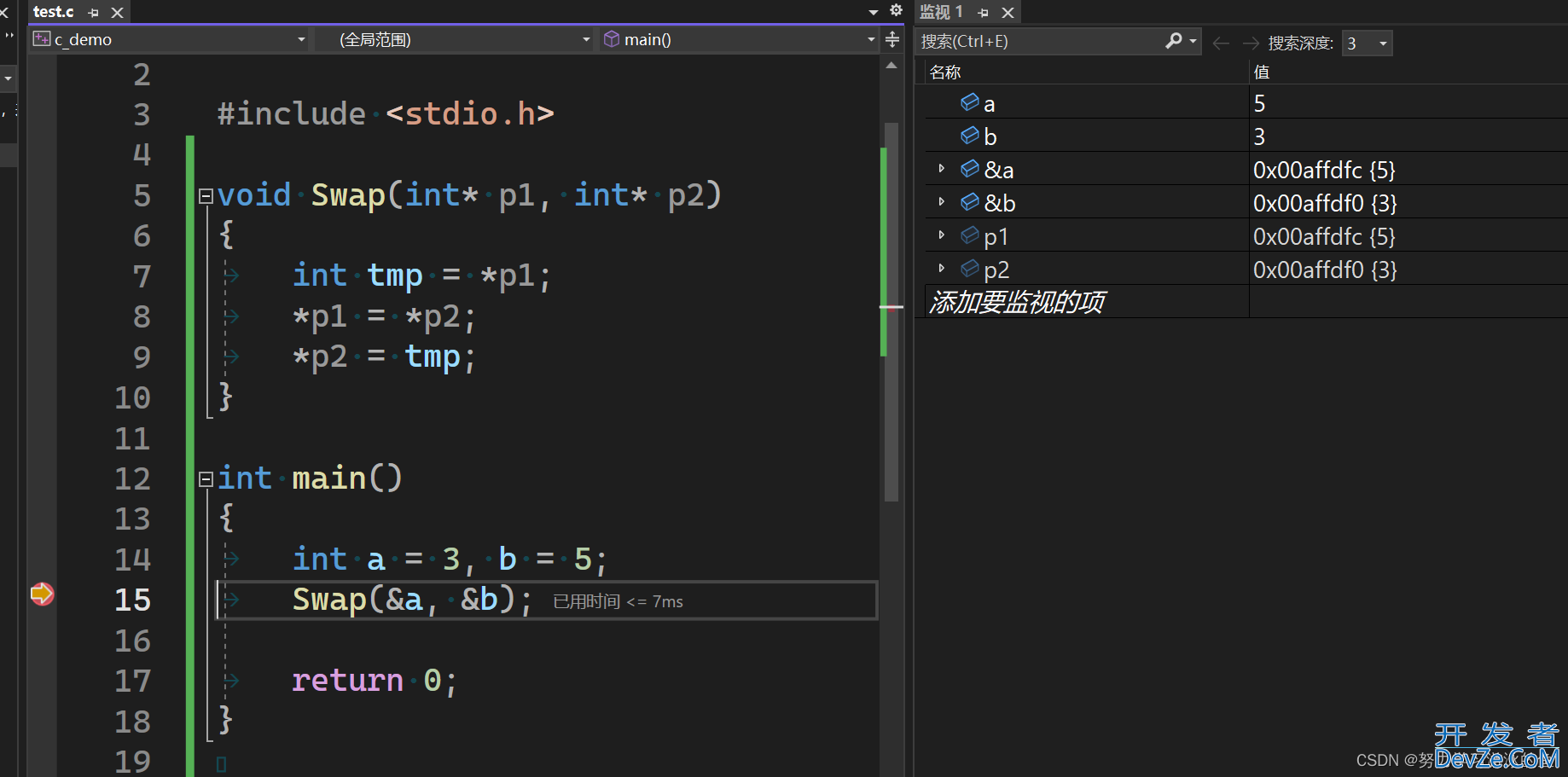Click 添加要监视的项 to add a watch

click(1017, 302)
